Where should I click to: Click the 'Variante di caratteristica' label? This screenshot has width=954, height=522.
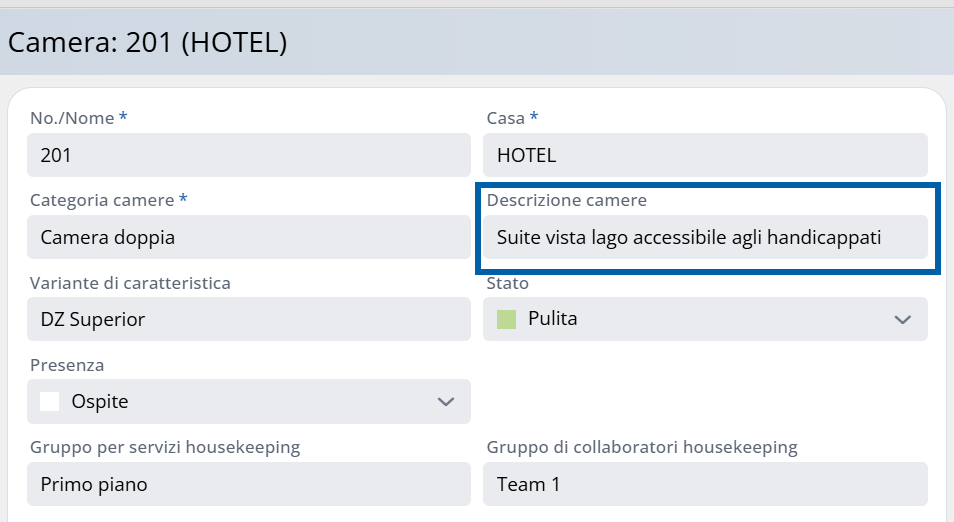point(130,283)
